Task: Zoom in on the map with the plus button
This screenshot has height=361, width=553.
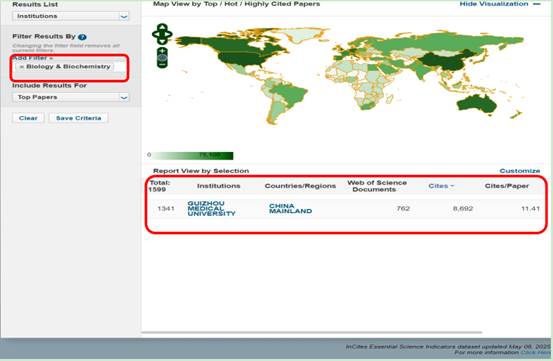Action: [x=162, y=51]
